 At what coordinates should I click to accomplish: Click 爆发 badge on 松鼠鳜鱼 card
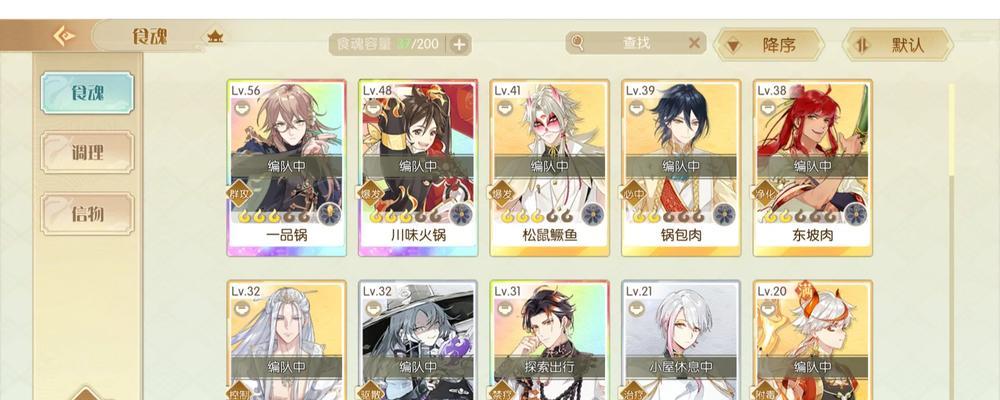tap(503, 193)
